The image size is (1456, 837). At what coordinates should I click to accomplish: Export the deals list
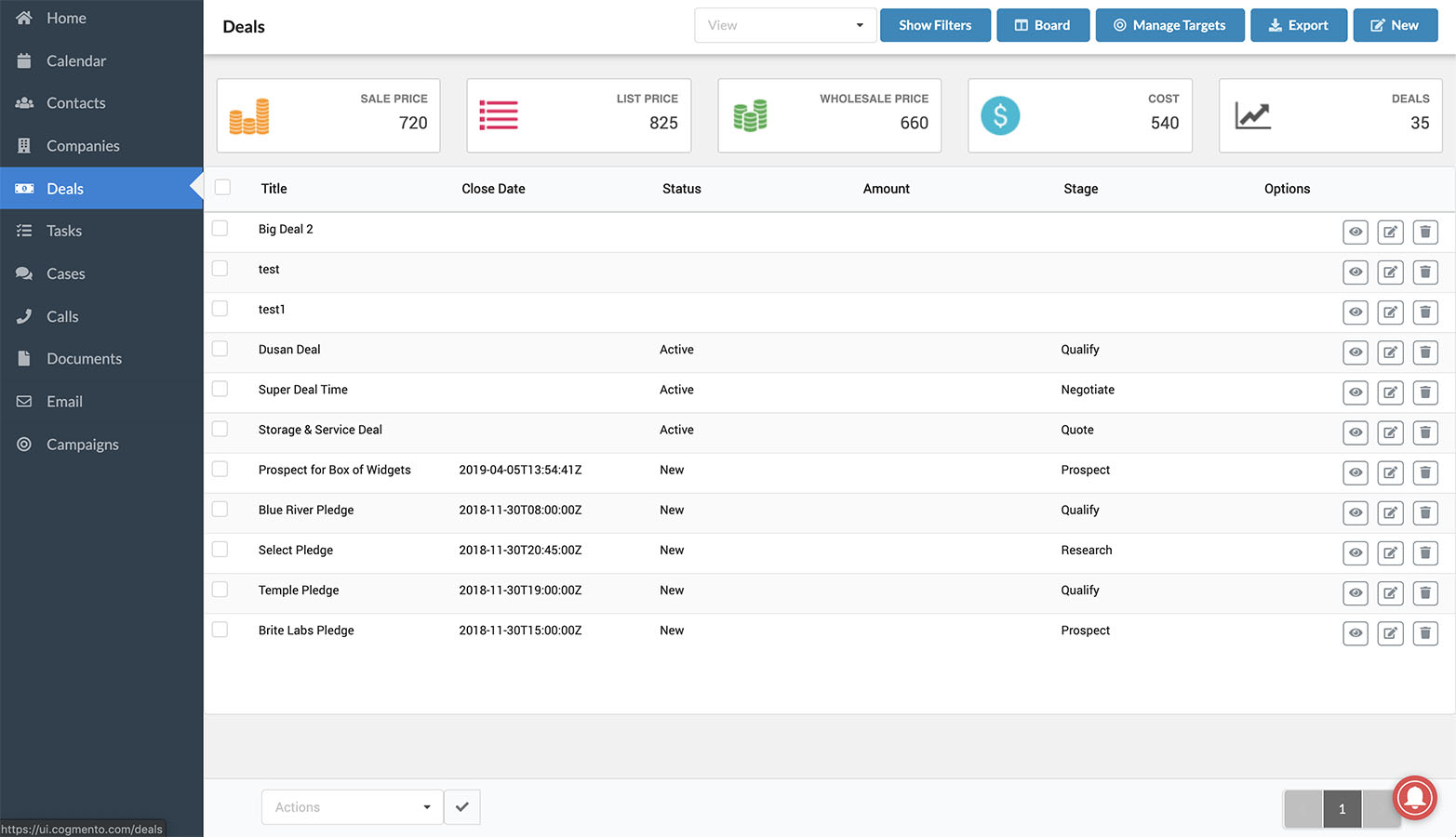tap(1298, 25)
